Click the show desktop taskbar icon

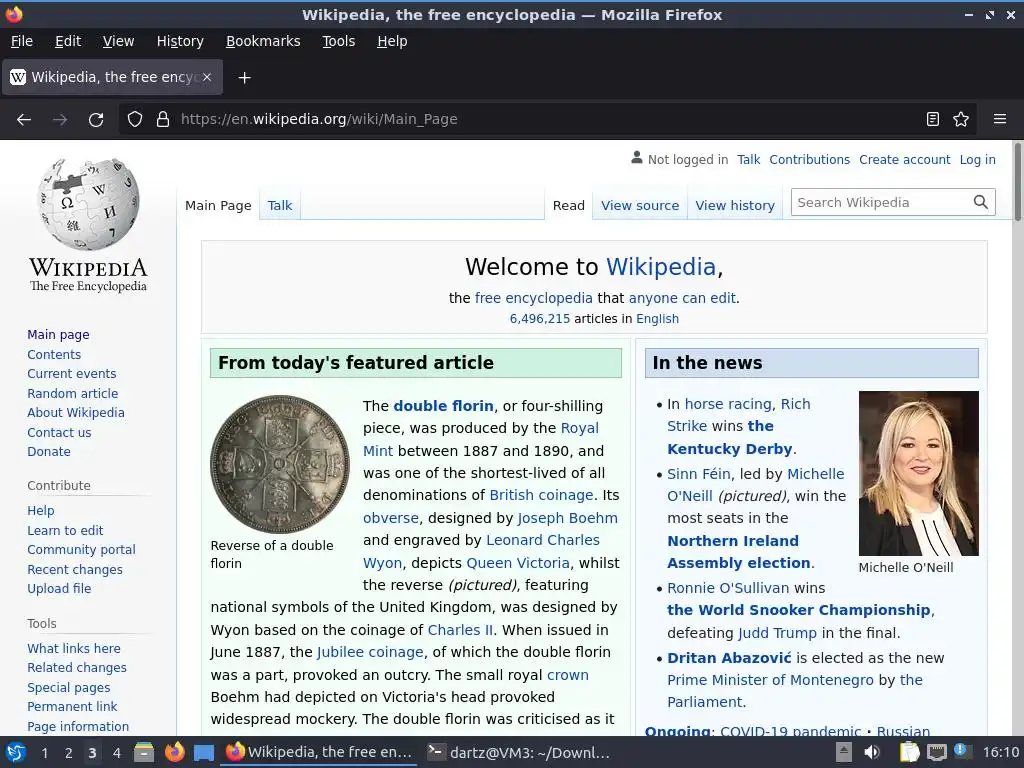(204, 753)
